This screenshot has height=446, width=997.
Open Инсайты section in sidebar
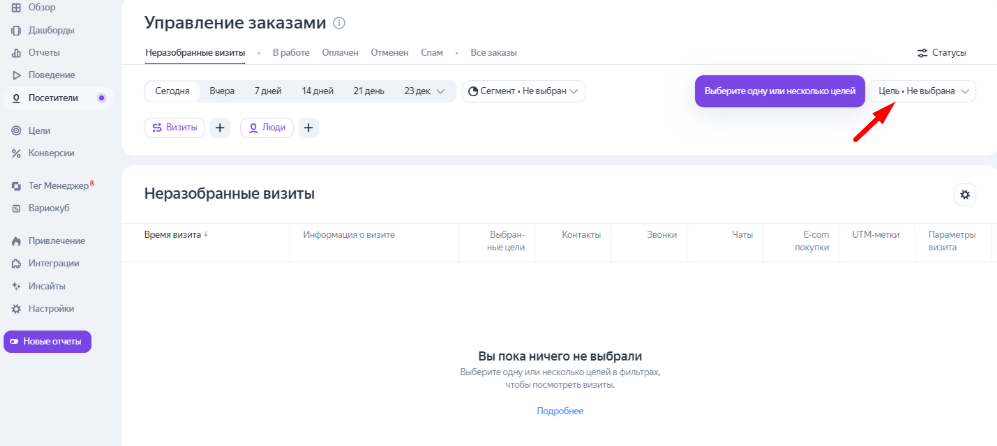pos(47,286)
